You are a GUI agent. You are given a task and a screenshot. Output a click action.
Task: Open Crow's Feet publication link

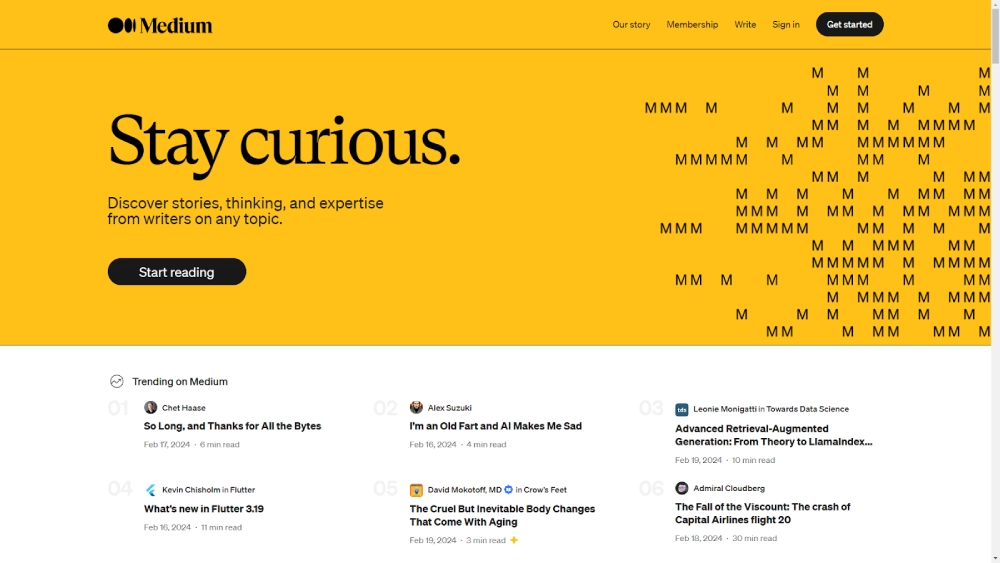[x=545, y=490]
